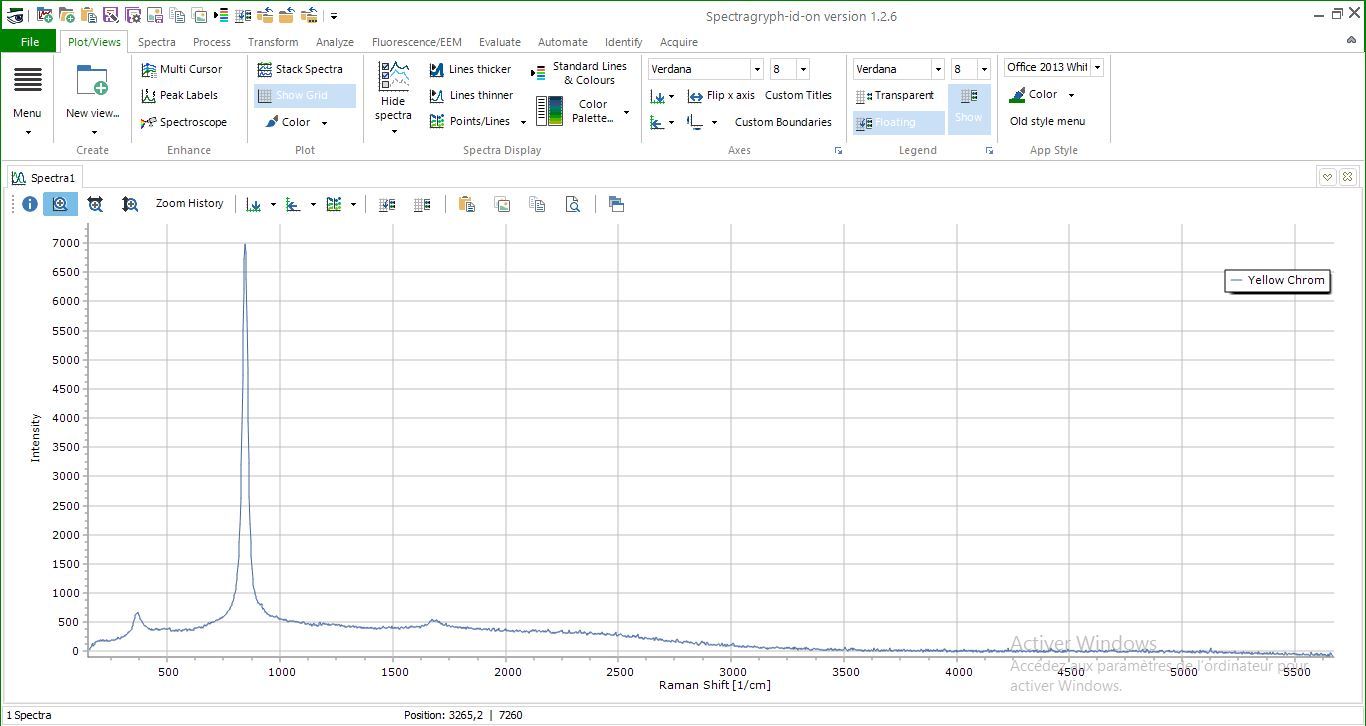Toggle legend Show button
The width and height of the screenshot is (1366, 726).
click(969, 108)
